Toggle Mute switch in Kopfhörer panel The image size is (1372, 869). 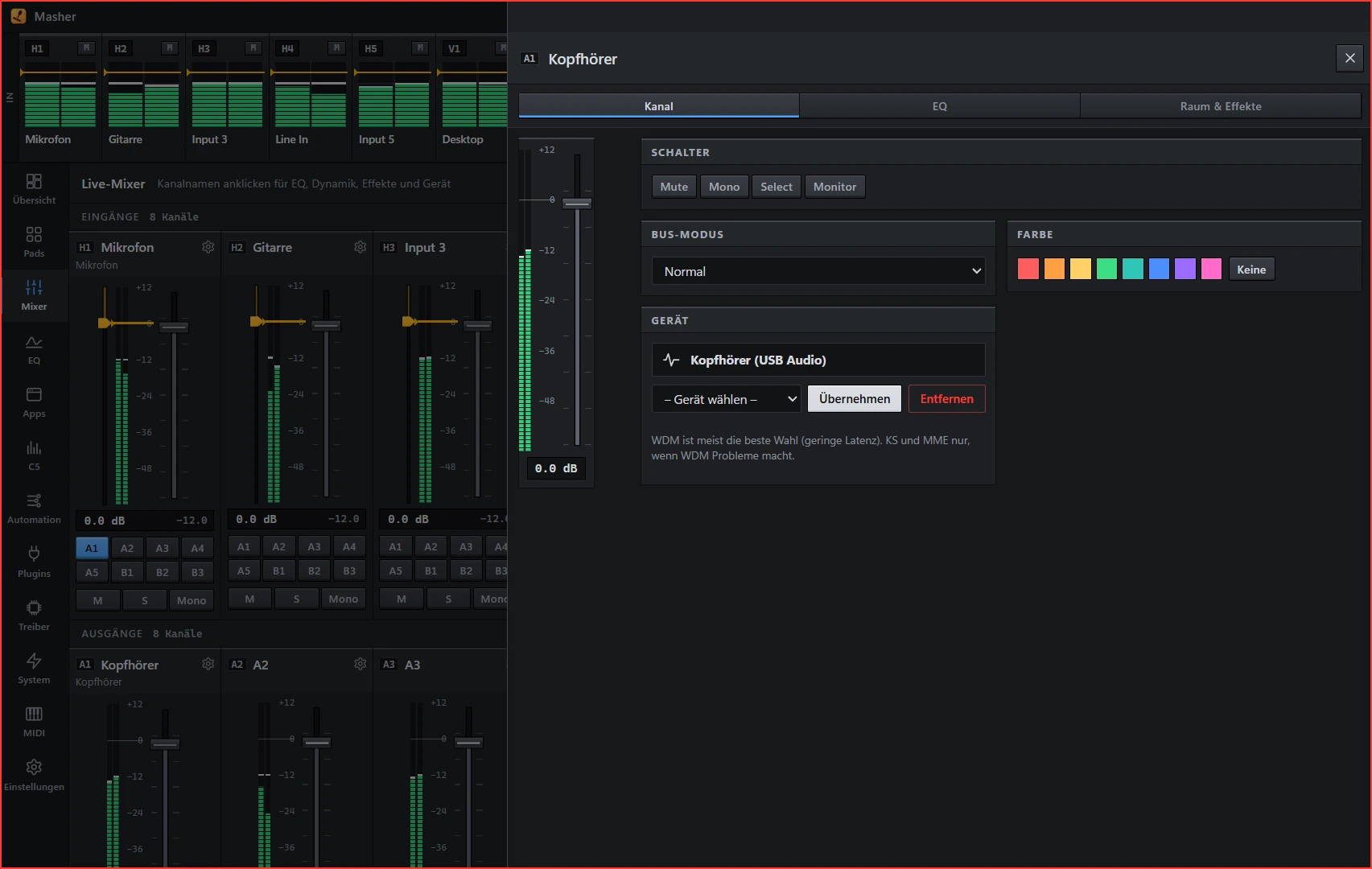[x=674, y=187]
